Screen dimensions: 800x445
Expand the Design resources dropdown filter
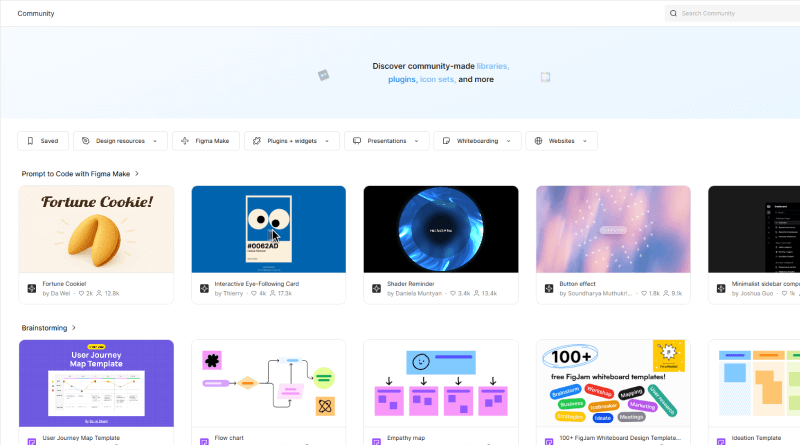pyautogui.click(x=120, y=141)
